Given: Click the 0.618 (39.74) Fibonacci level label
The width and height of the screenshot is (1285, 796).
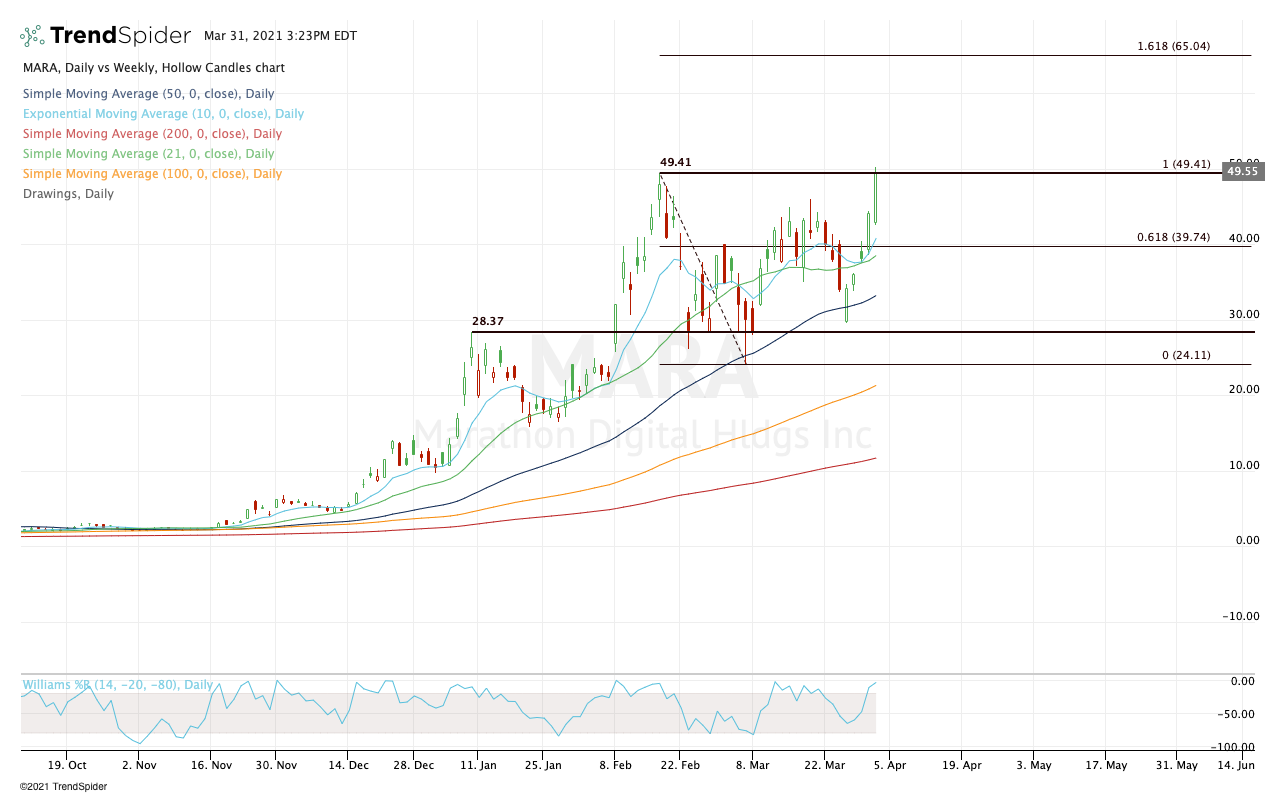Looking at the screenshot, I should (1173, 238).
